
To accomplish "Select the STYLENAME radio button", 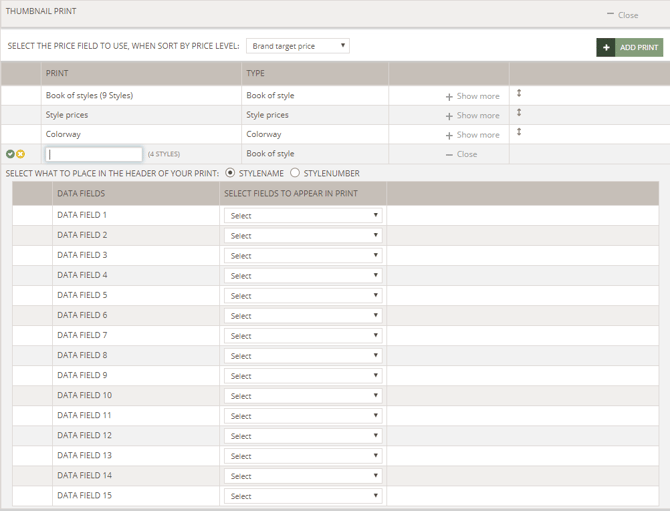I will 231,173.
